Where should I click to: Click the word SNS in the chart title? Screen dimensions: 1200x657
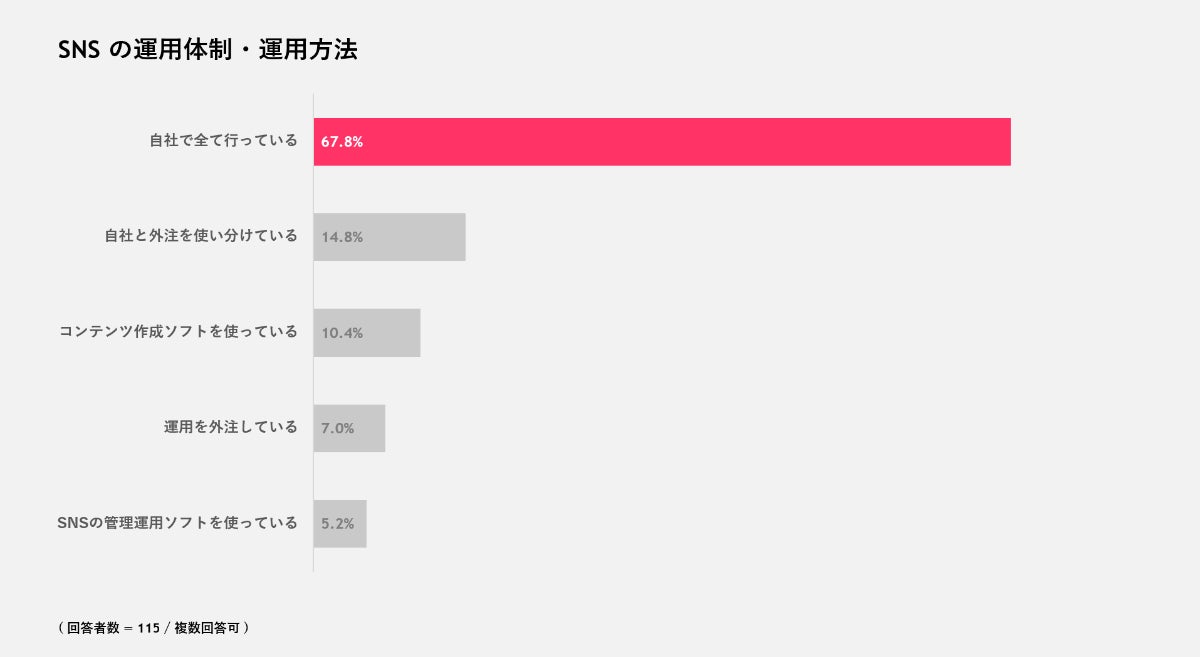[x=79, y=50]
